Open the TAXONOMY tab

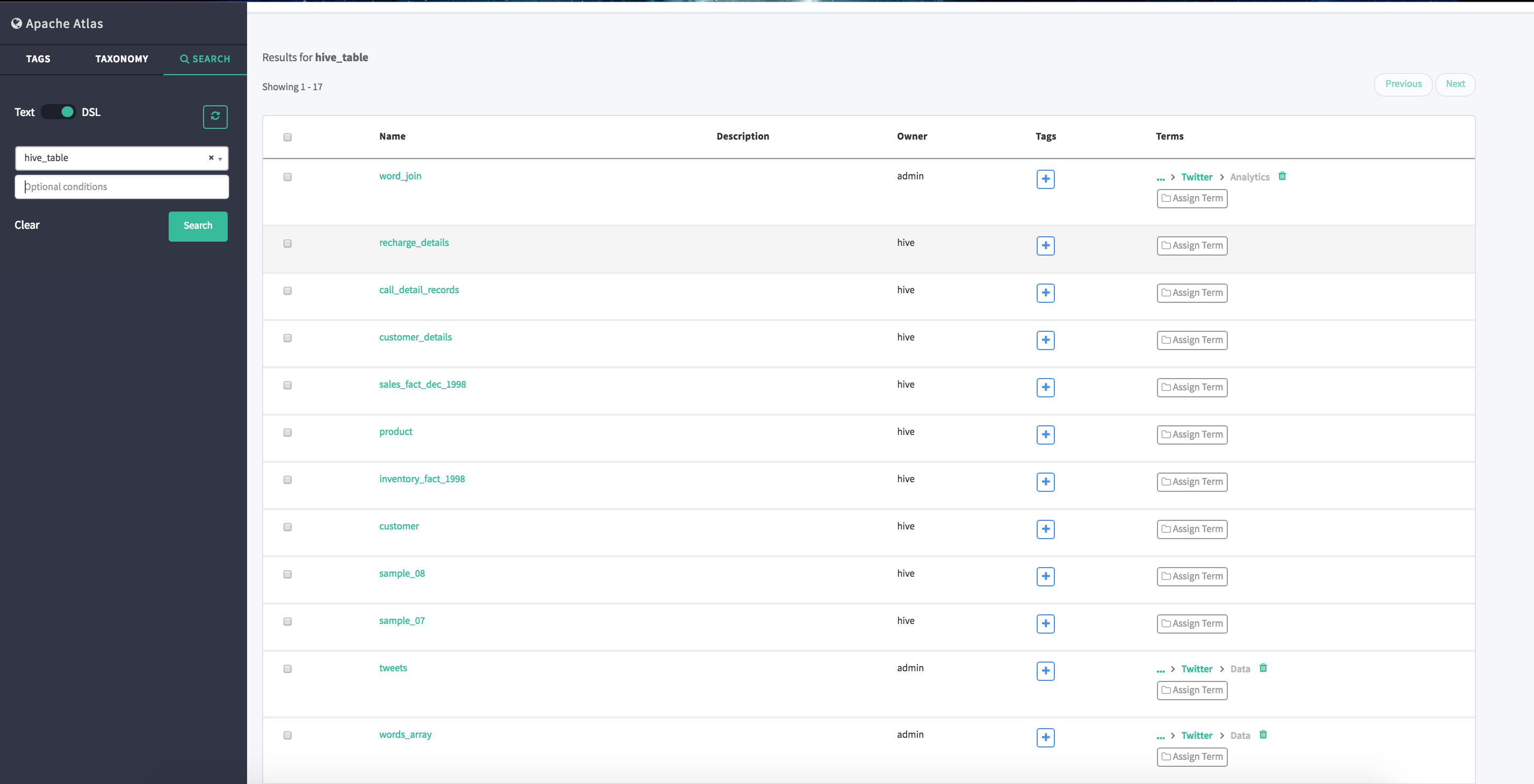pos(121,59)
